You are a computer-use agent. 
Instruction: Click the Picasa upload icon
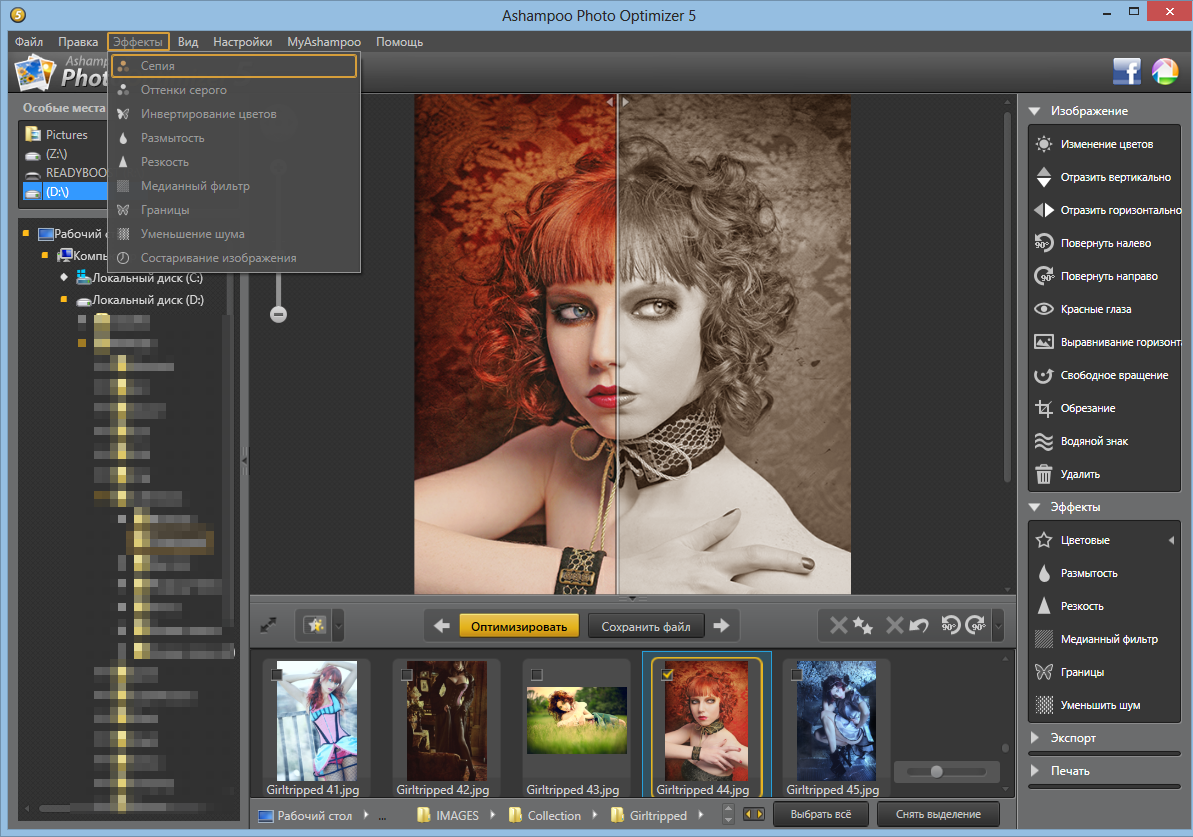1165,72
